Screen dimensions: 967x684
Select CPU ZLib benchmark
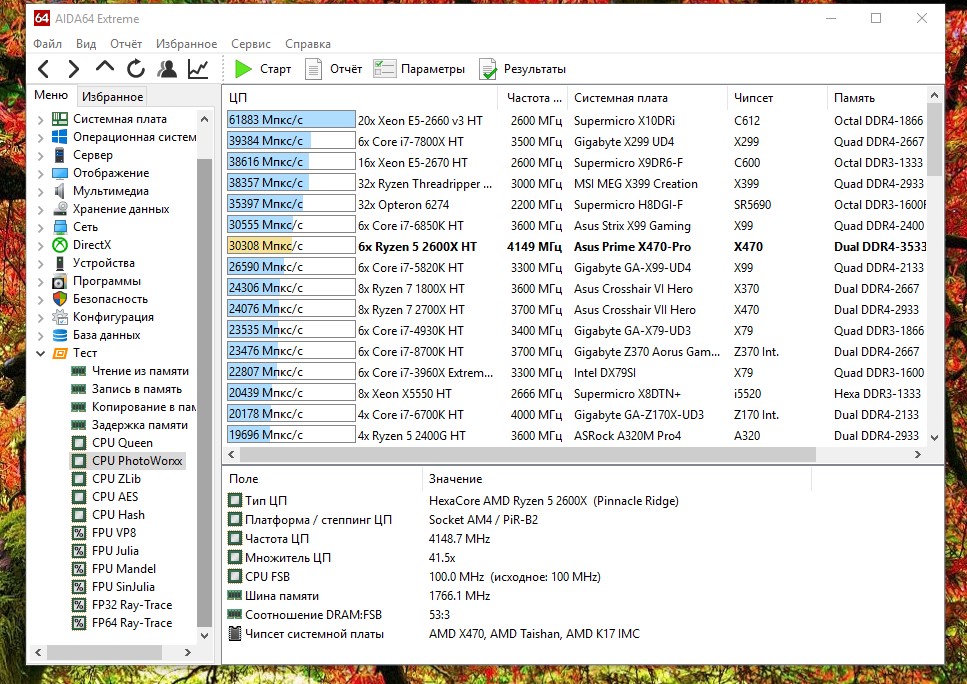click(116, 479)
